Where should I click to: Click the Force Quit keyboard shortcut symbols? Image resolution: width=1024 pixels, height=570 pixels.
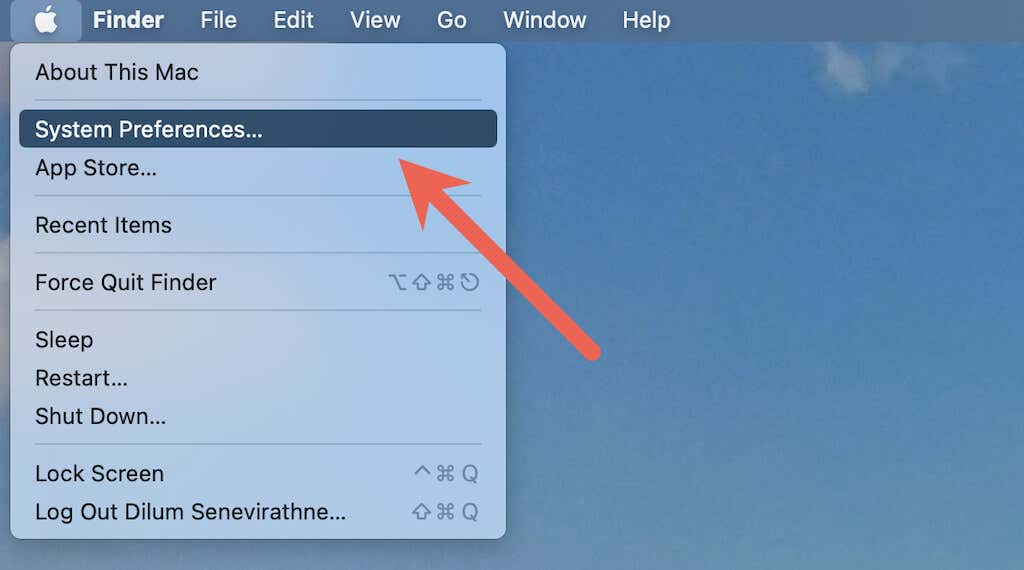[434, 282]
